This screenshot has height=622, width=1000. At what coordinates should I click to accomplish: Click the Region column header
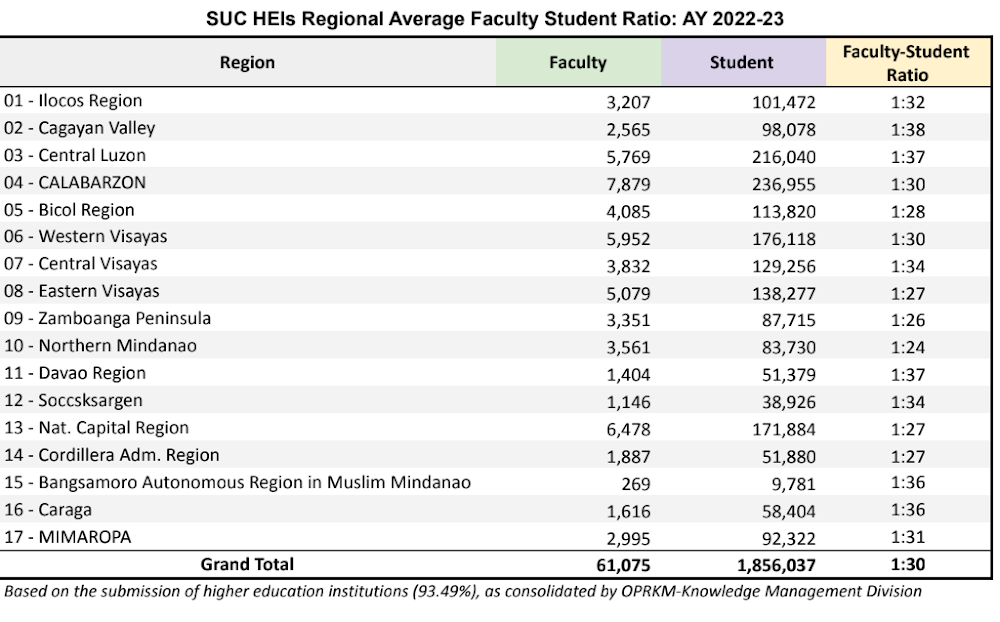click(247, 62)
